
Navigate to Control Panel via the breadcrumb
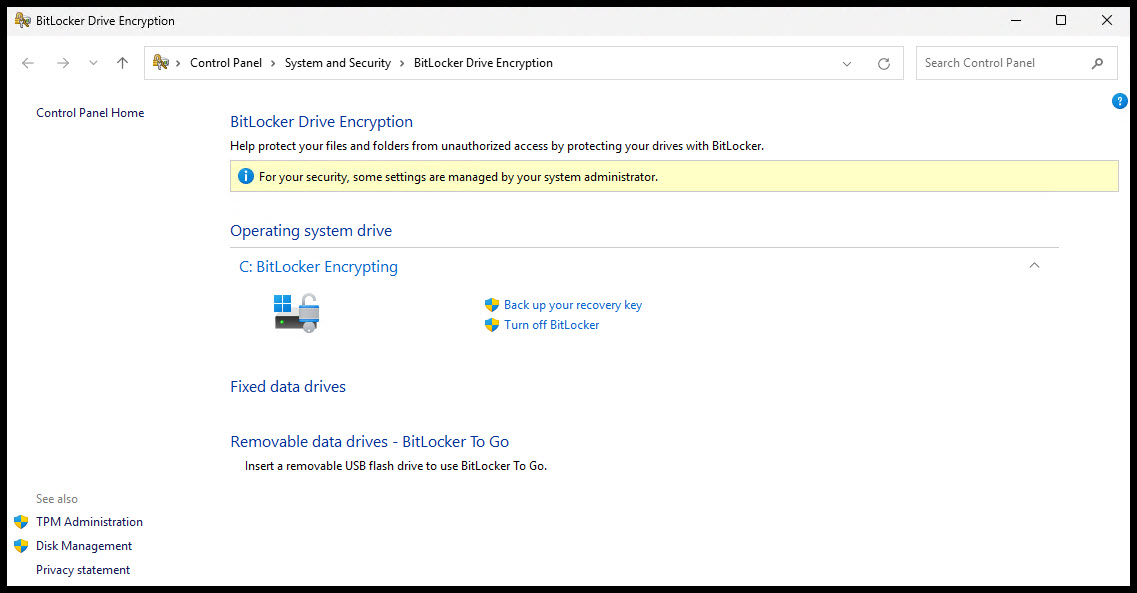226,62
